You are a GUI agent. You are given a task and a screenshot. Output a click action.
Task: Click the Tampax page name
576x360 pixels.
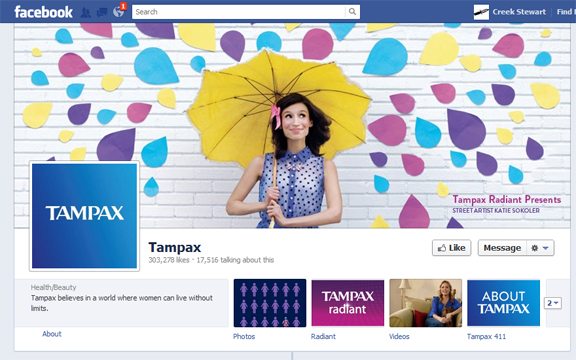(x=175, y=247)
